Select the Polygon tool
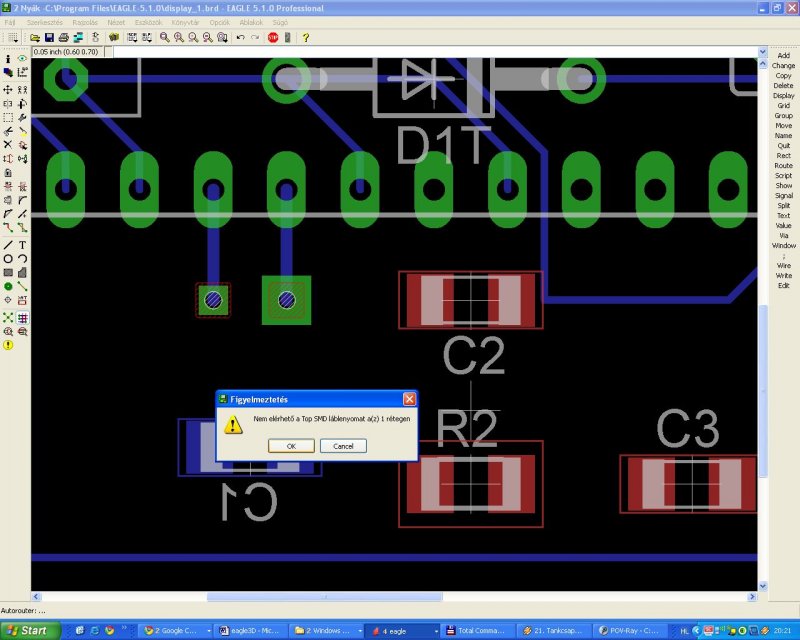800x640 pixels. coord(22,273)
